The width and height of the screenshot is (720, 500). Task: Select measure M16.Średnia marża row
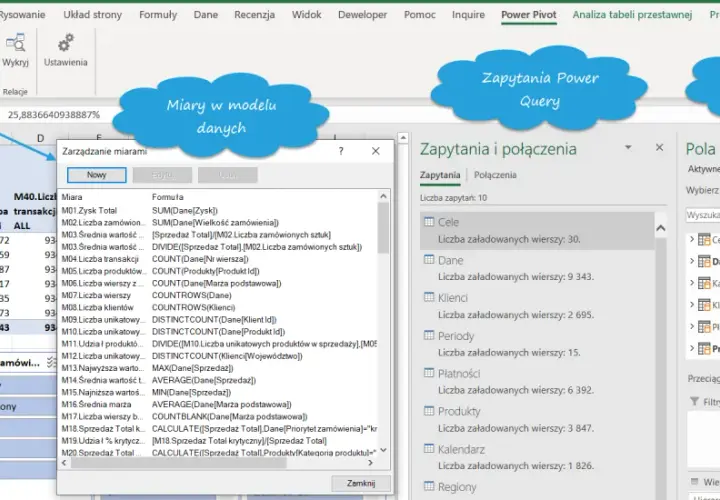pos(219,404)
